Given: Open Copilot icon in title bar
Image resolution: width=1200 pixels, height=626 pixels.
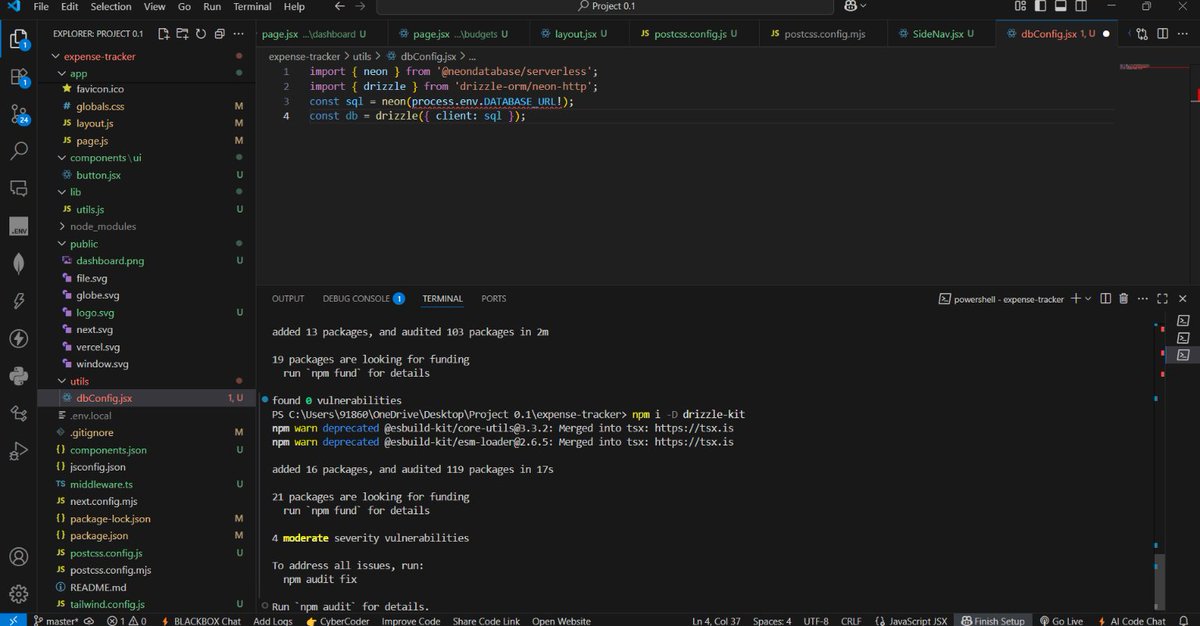Looking at the screenshot, I should (851, 7).
